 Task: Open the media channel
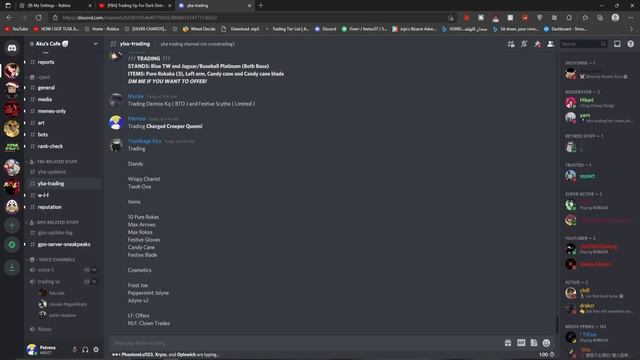(x=63, y=100)
